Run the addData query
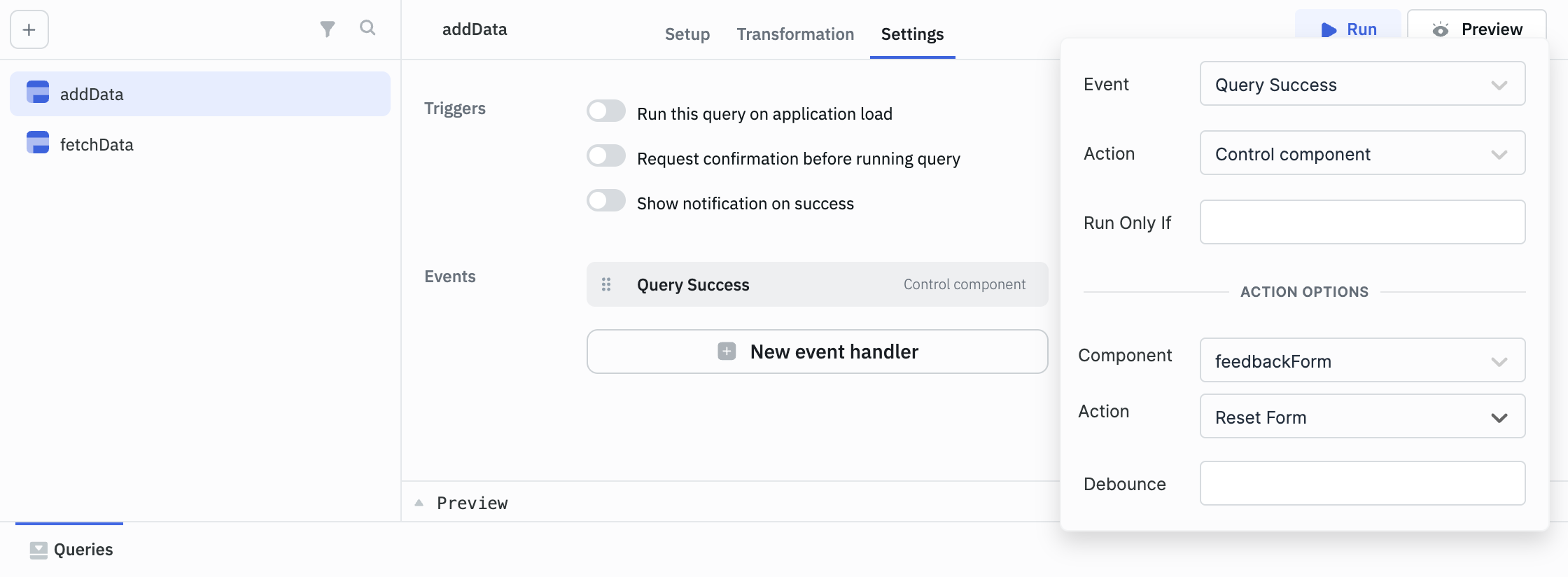Screen dimensions: 1568x577 point(1347,29)
